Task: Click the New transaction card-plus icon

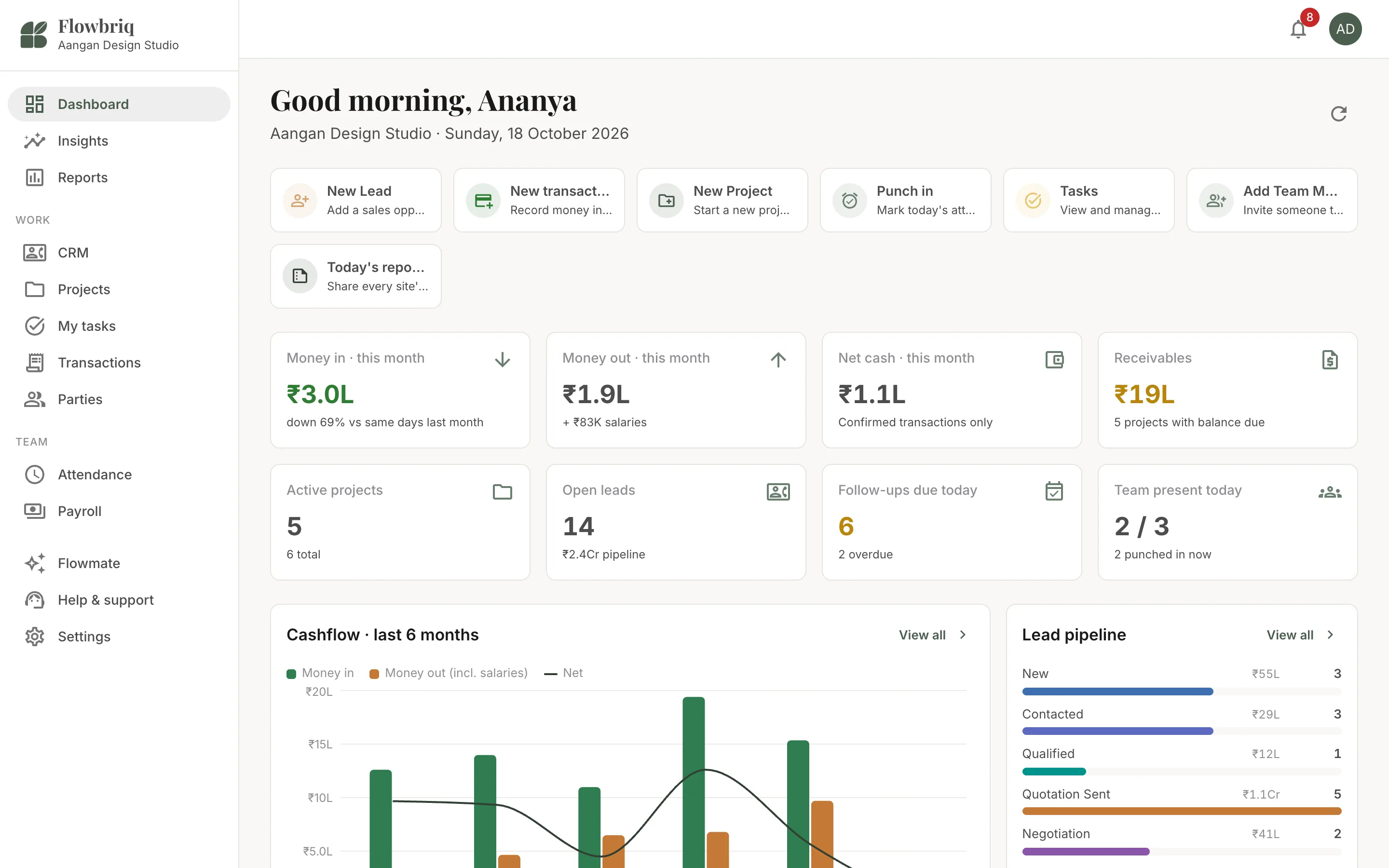Action: point(483,200)
